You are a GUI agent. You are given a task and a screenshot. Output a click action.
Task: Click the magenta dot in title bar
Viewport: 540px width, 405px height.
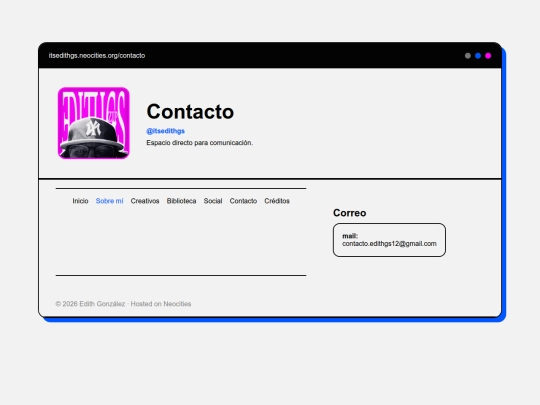(x=488, y=56)
